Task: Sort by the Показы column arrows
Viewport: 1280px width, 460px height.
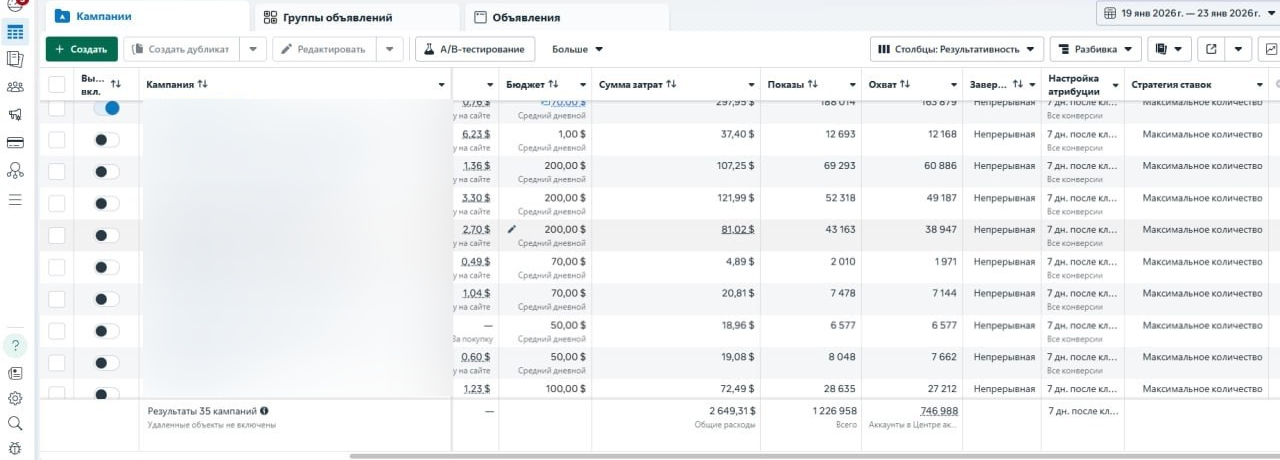Action: pos(813,85)
